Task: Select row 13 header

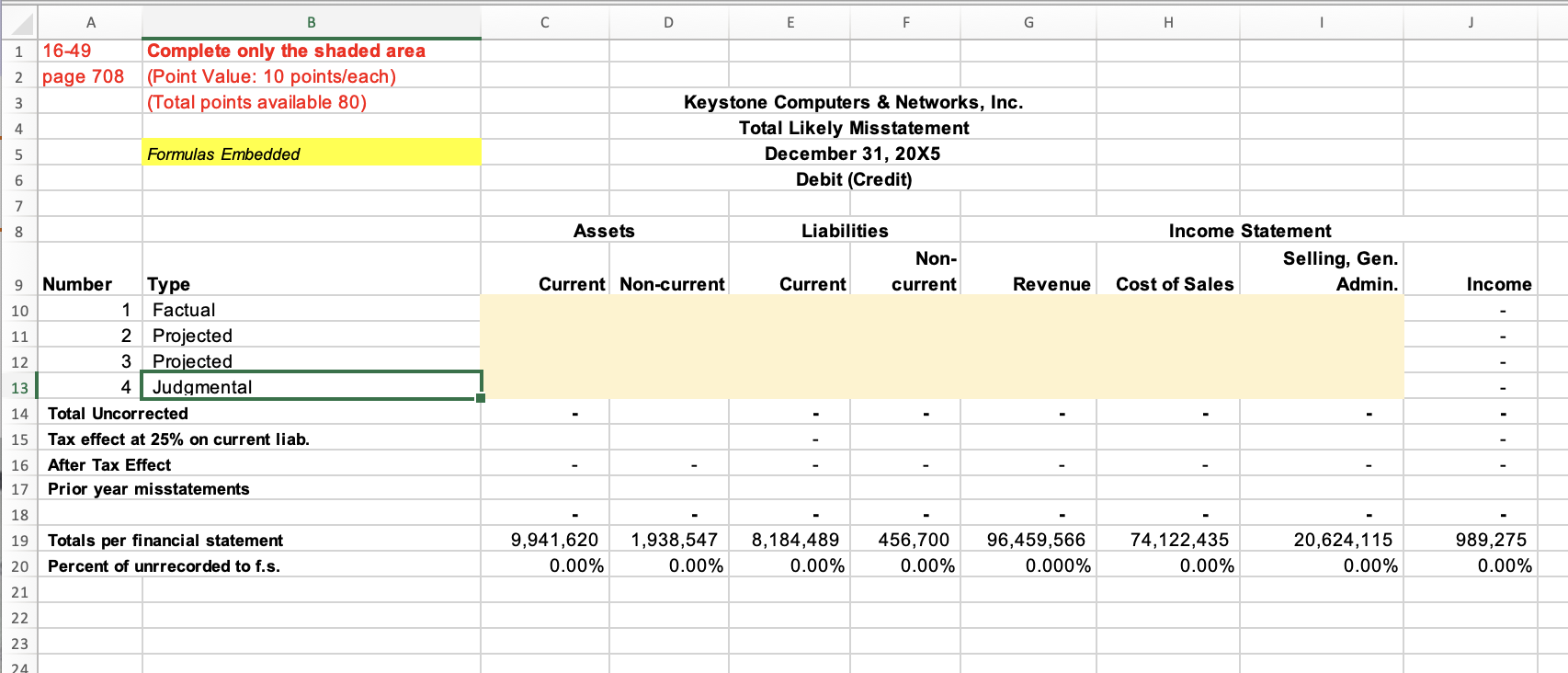Action: click(x=19, y=387)
